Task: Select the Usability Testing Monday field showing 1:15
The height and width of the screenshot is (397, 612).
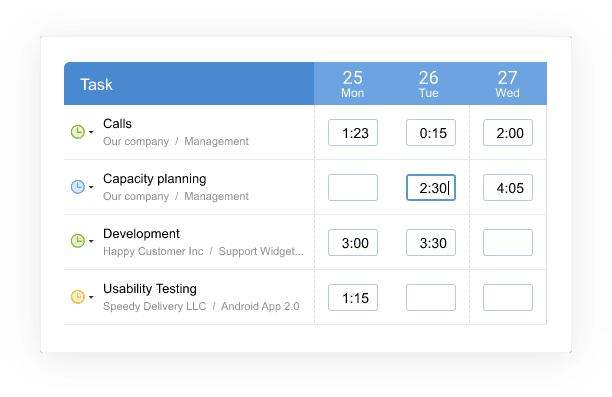Action: point(353,298)
